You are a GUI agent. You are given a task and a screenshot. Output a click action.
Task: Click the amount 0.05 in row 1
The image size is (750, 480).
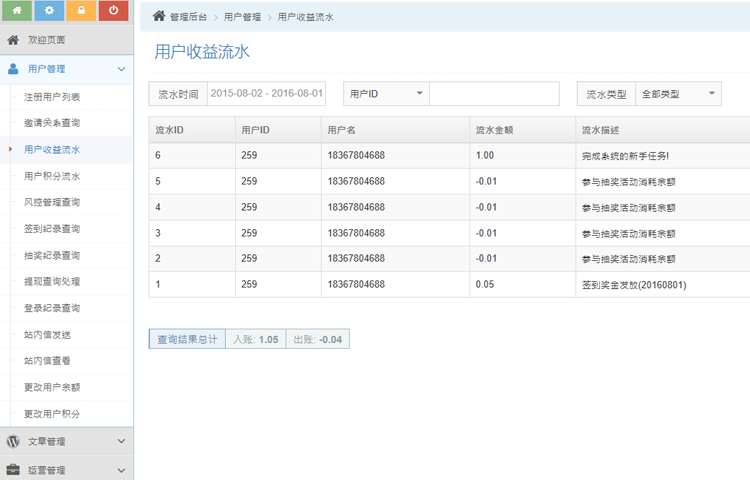click(x=485, y=284)
